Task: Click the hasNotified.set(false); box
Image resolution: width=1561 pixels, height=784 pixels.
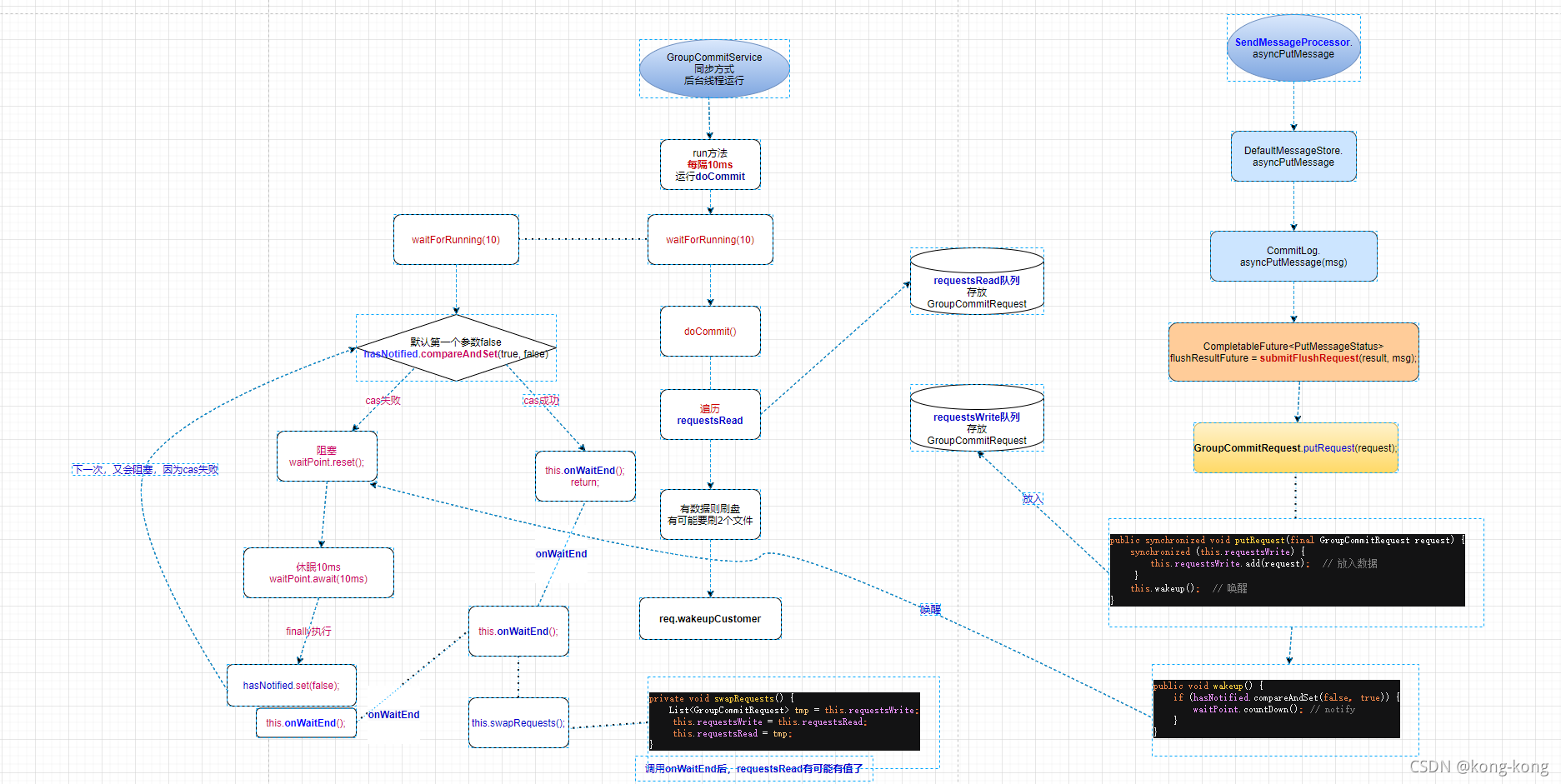Action: (x=292, y=686)
